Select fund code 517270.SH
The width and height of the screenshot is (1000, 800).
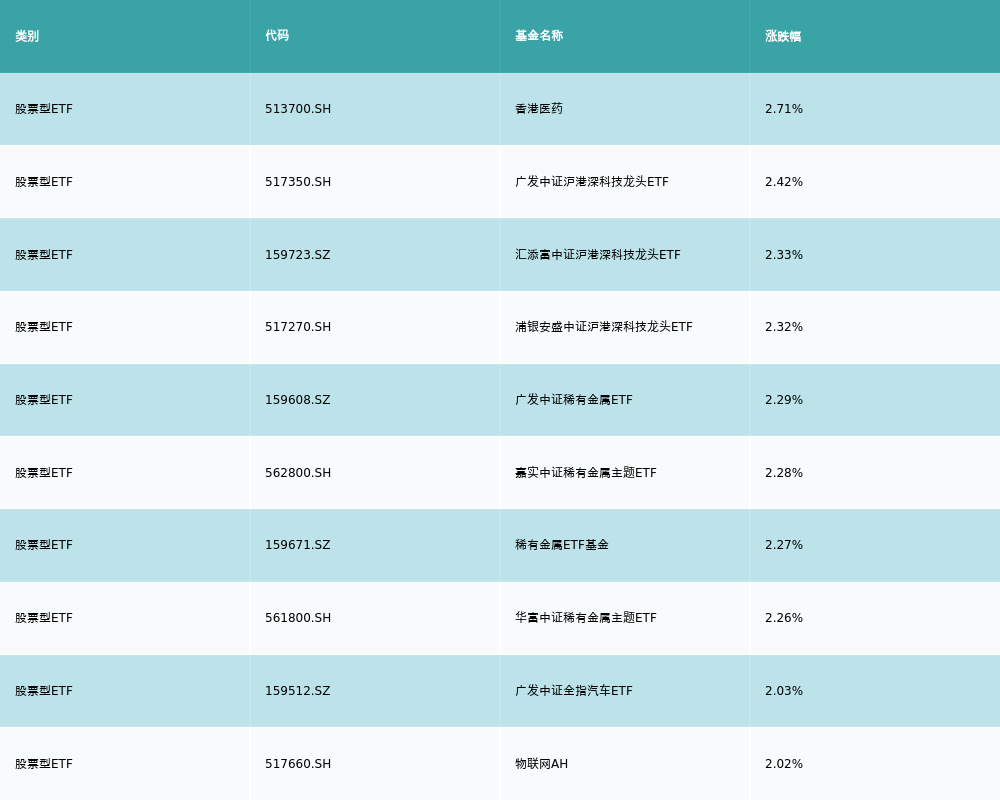[x=298, y=327]
